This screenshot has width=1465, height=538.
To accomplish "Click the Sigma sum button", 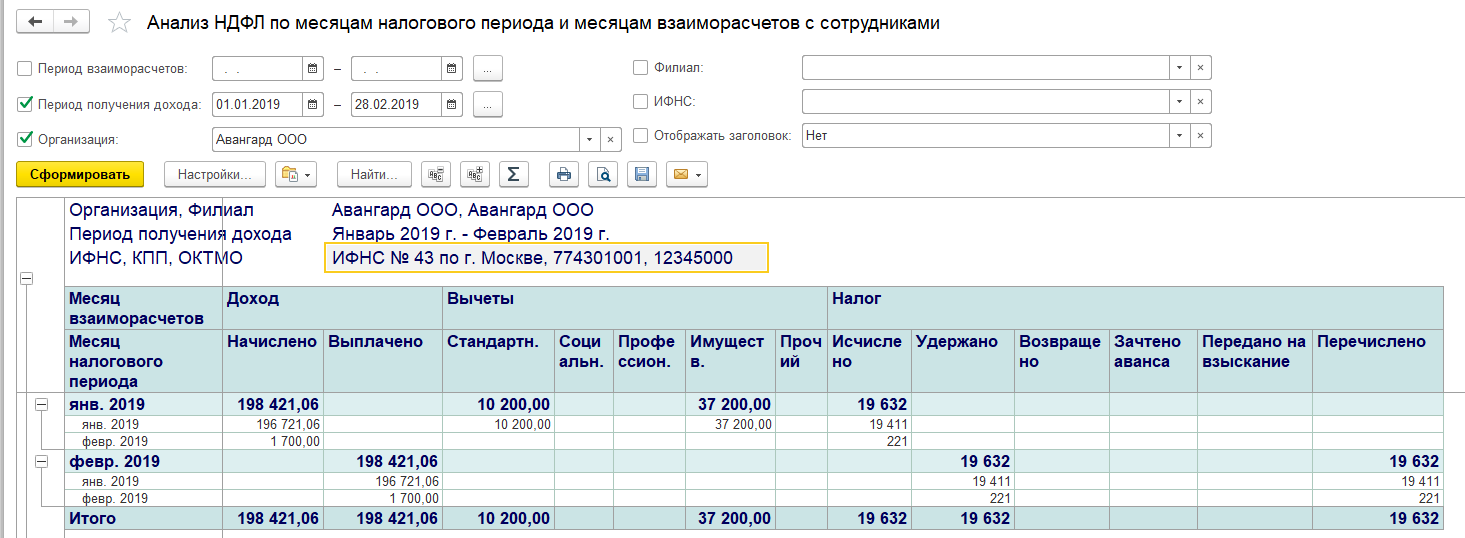I will click(x=513, y=174).
